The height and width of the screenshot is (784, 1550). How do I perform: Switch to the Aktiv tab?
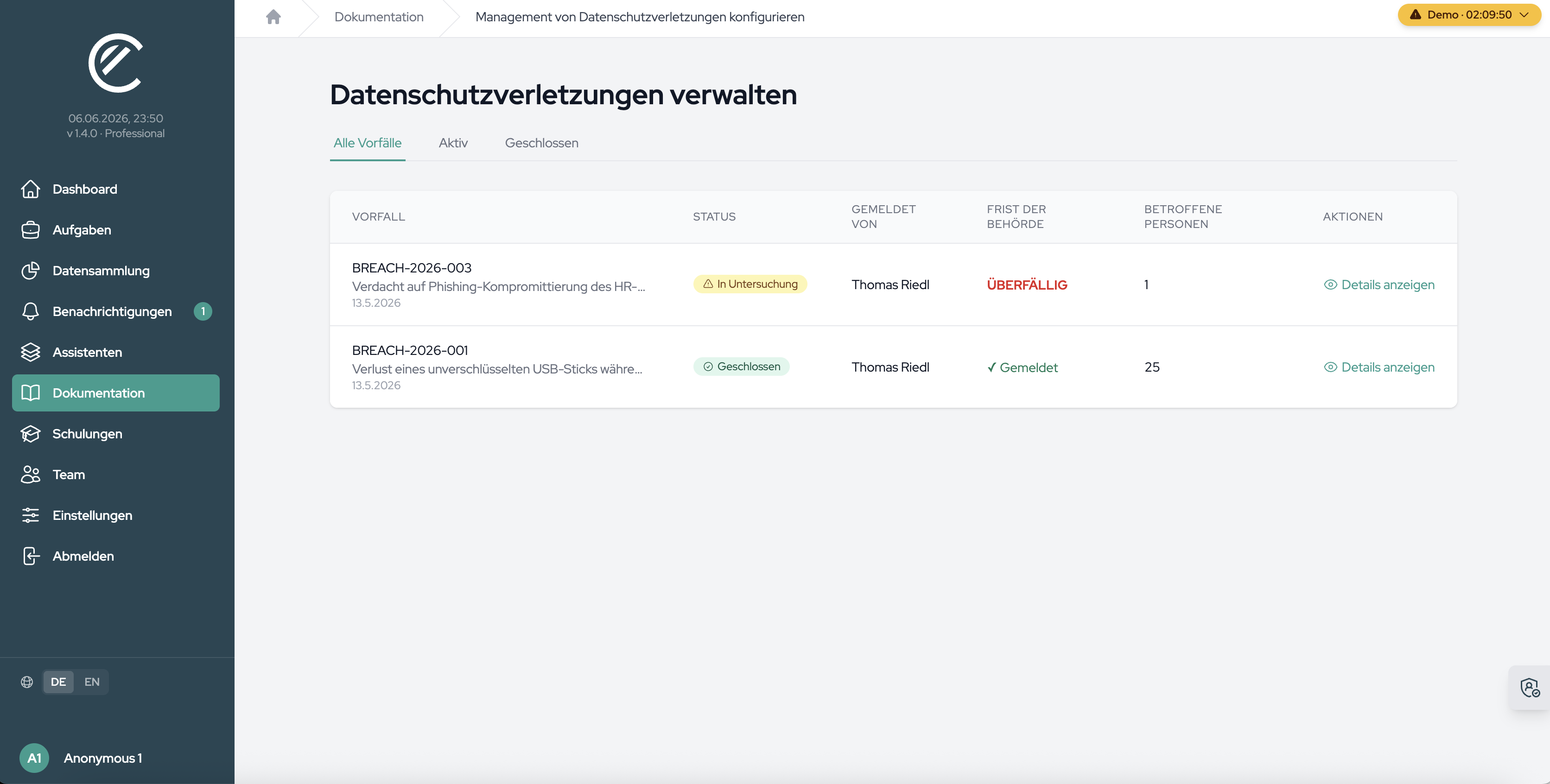pos(453,143)
